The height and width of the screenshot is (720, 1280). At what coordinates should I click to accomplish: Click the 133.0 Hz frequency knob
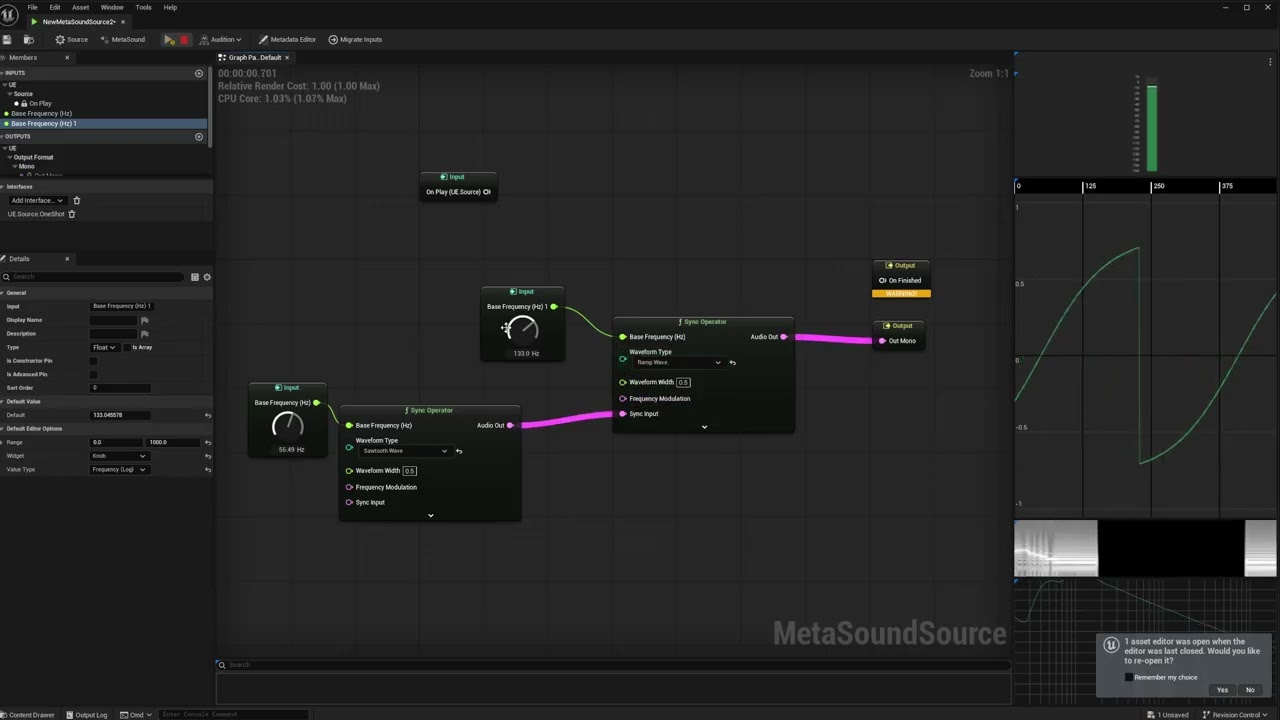[x=523, y=329]
